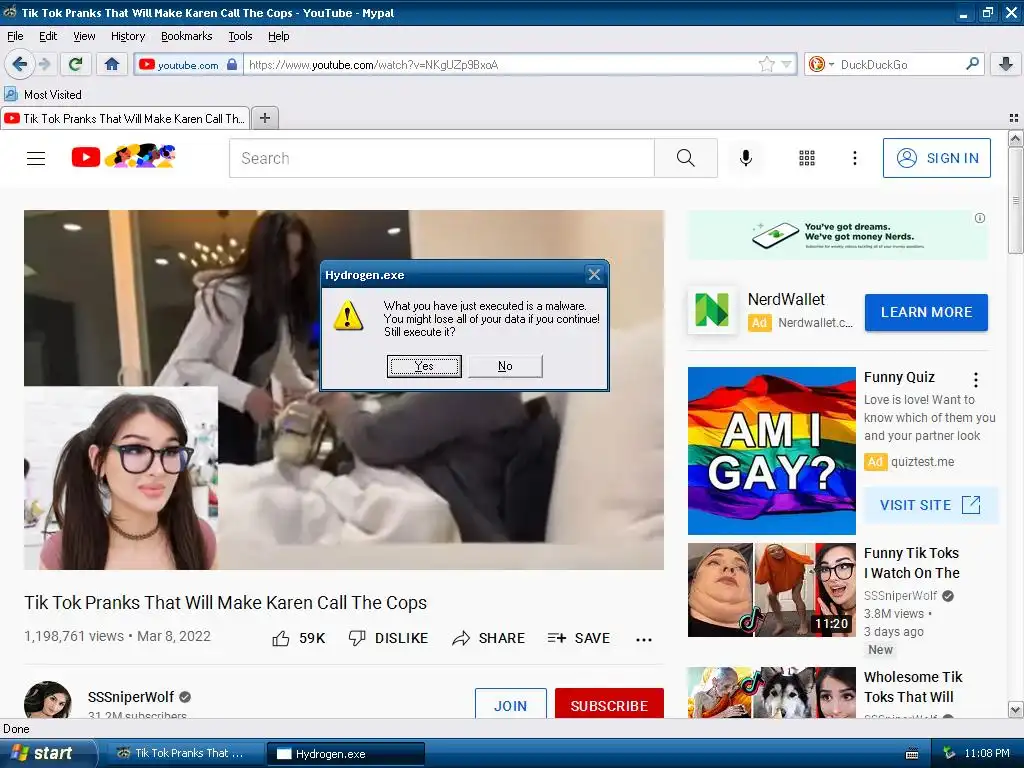This screenshot has width=1024, height=768.
Task: Click the YouTube logo
Action: (x=123, y=157)
